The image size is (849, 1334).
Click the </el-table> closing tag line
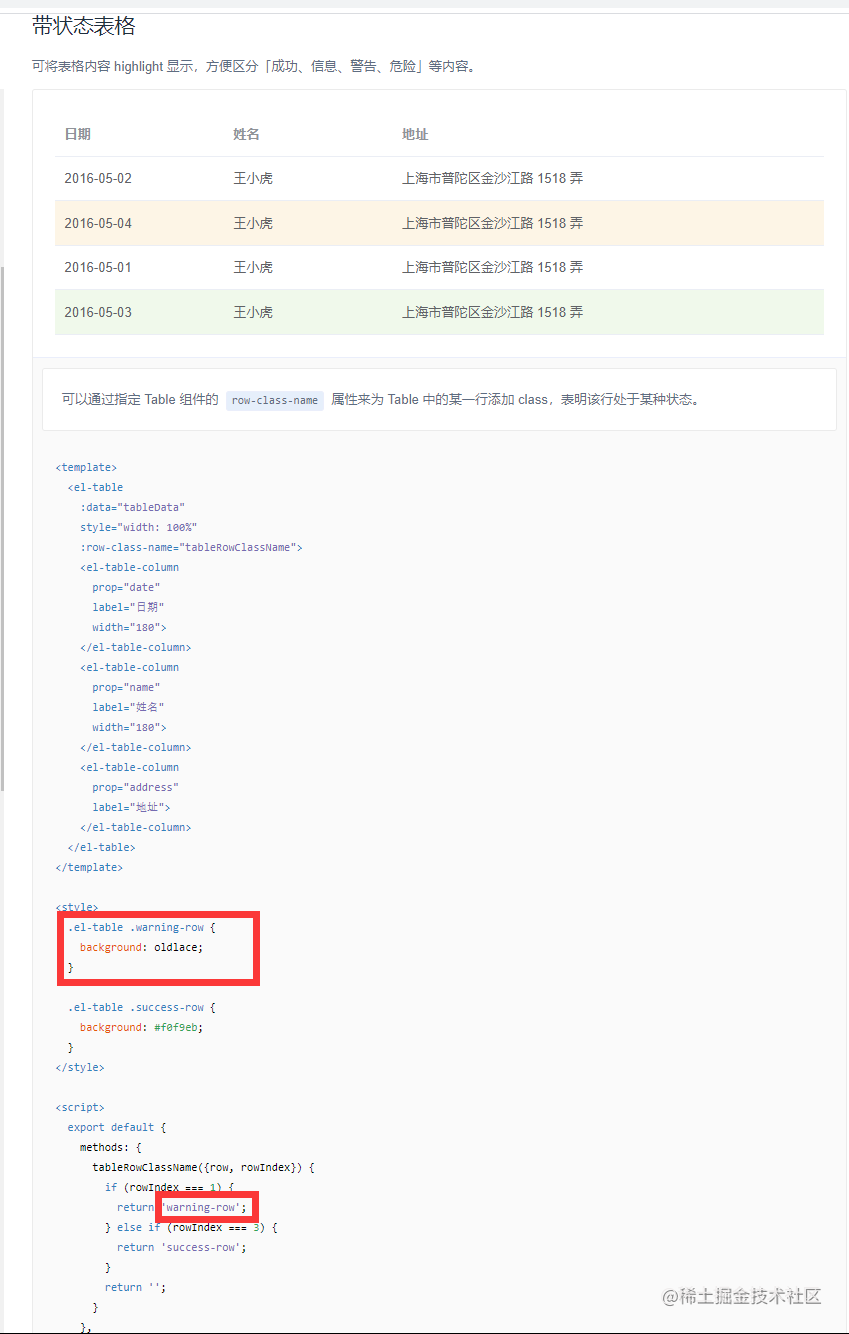pos(102,847)
